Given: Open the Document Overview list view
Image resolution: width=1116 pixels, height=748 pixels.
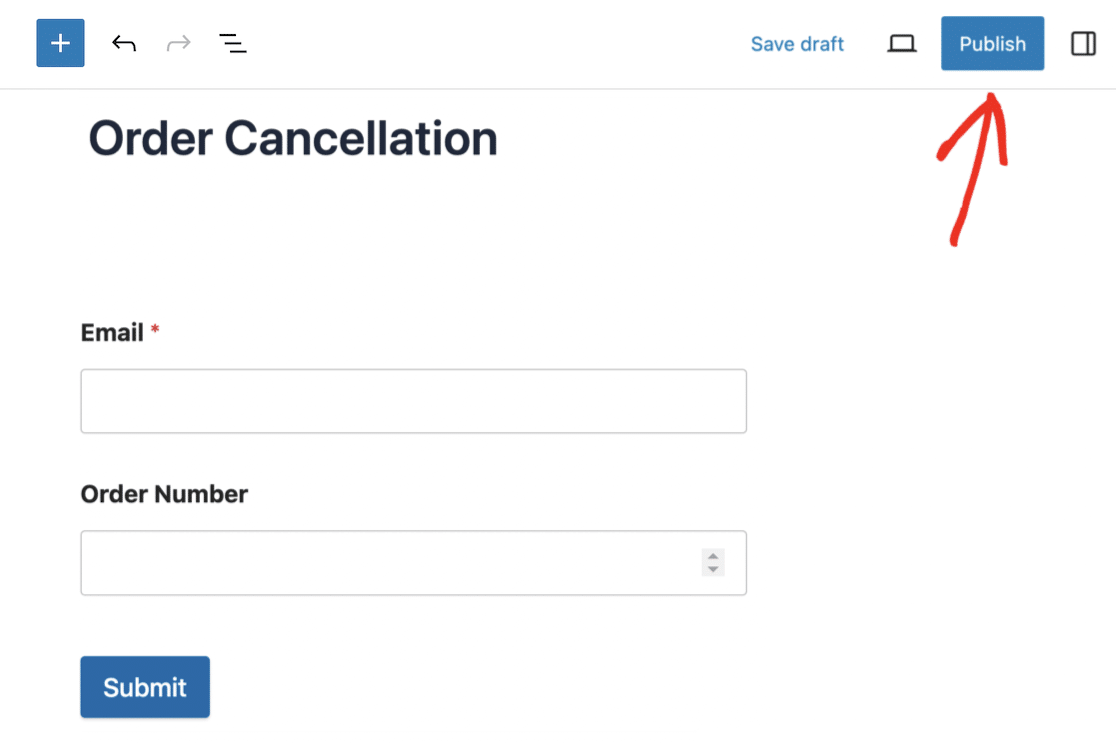Looking at the screenshot, I should pos(233,44).
